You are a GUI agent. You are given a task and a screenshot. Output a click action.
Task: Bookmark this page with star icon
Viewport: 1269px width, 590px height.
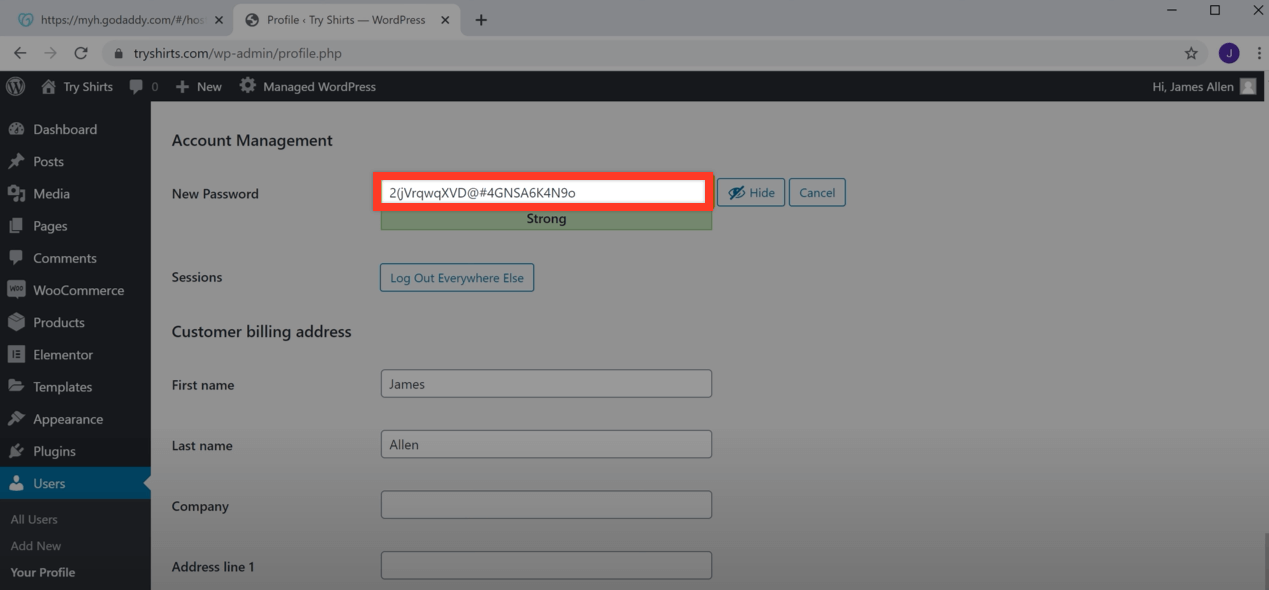tap(1191, 53)
